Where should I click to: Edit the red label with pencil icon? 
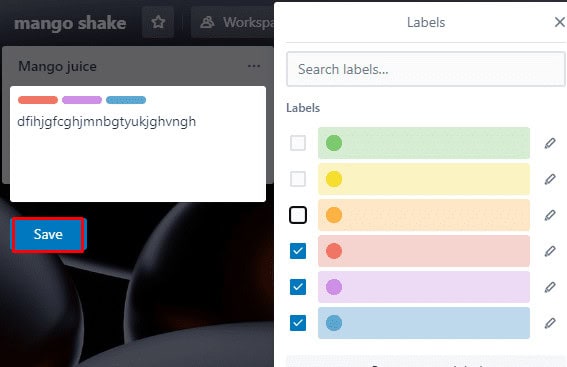550,251
